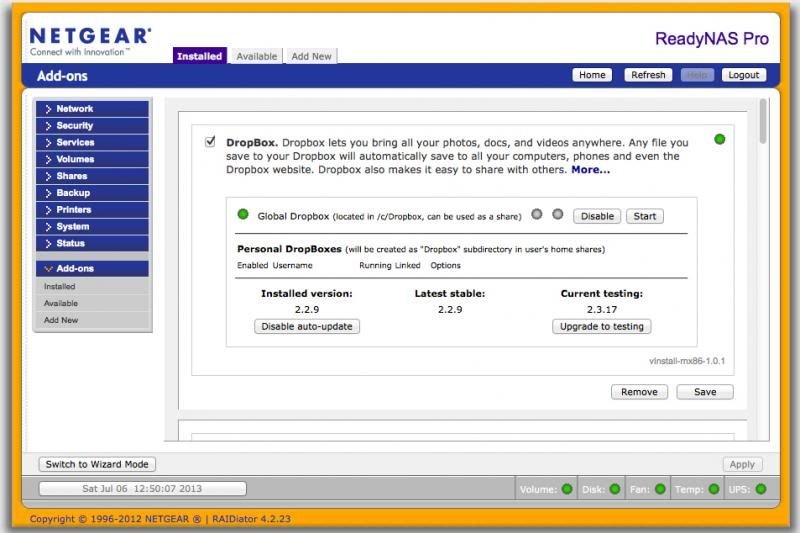The image size is (800, 533).
Task: Click the Logout button
Action: (743, 75)
